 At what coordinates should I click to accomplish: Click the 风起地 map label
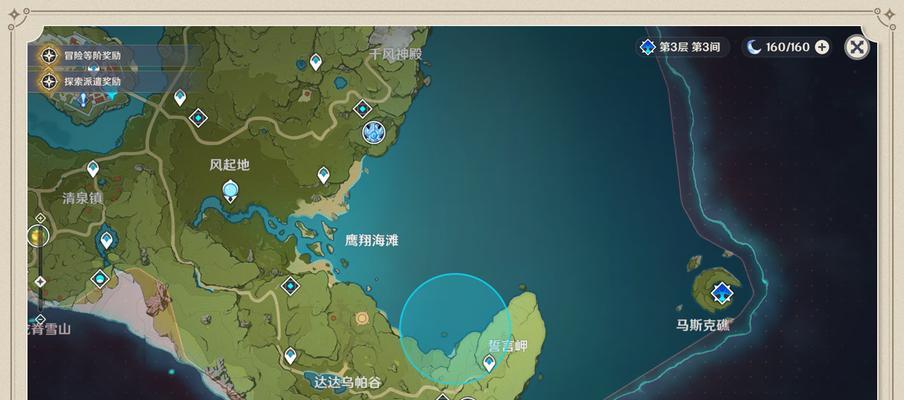[229, 165]
